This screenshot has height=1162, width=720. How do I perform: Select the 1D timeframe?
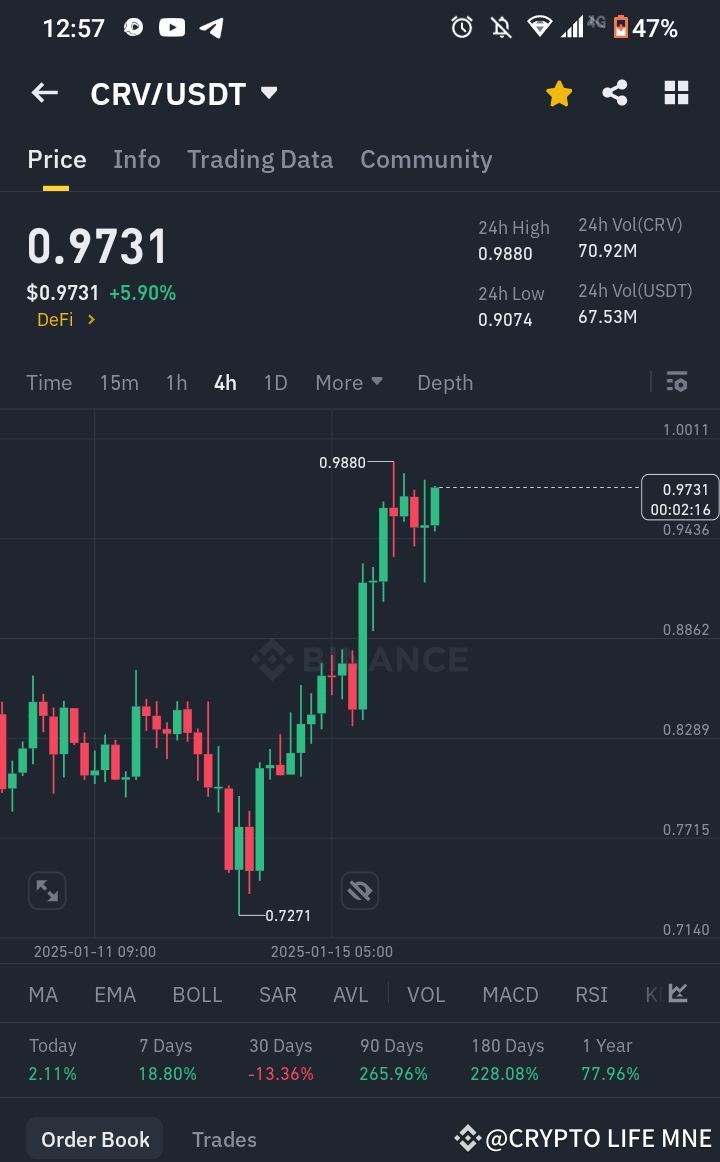tap(275, 382)
